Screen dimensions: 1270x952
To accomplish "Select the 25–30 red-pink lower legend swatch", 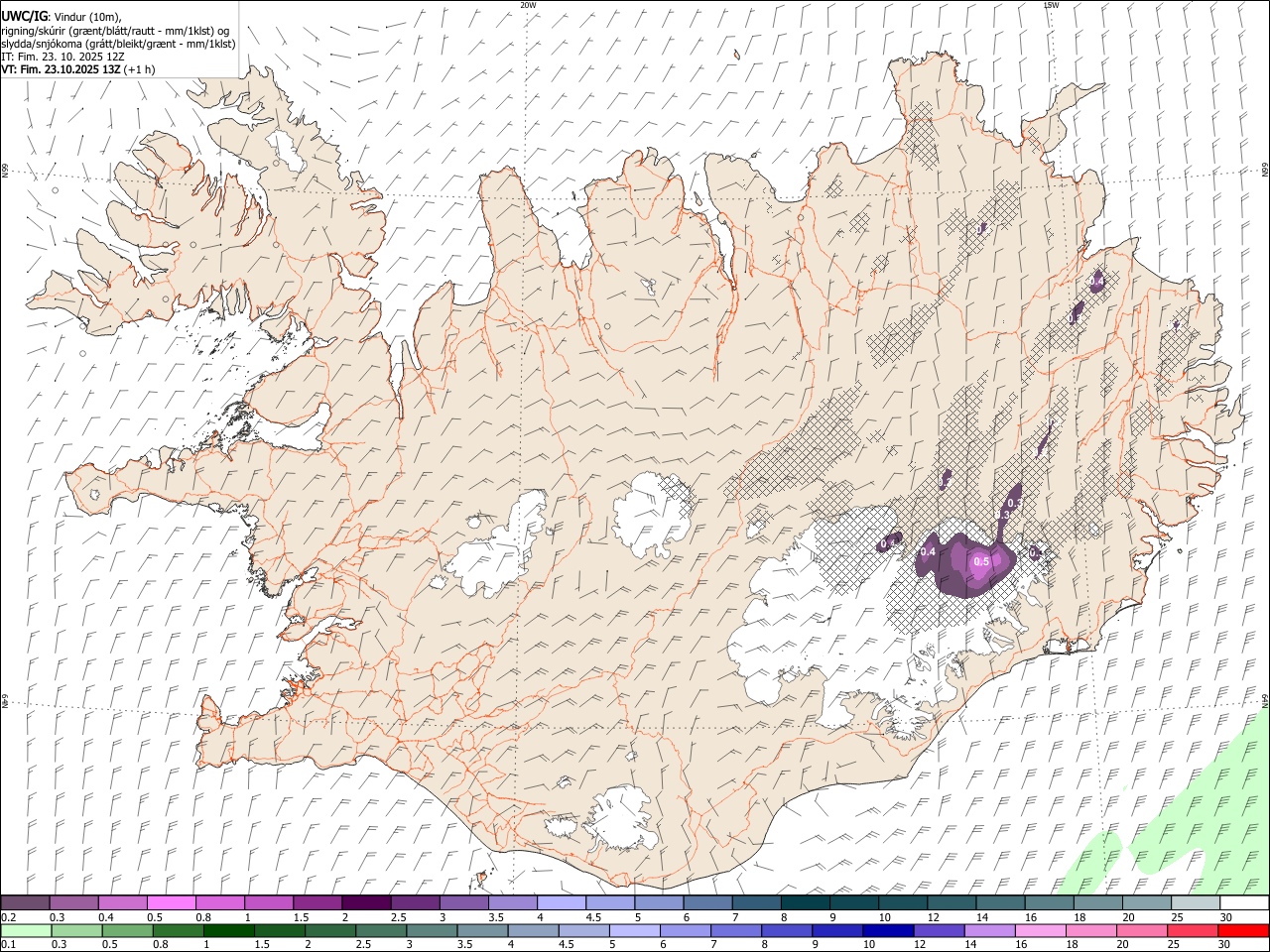I will 1192,931.
